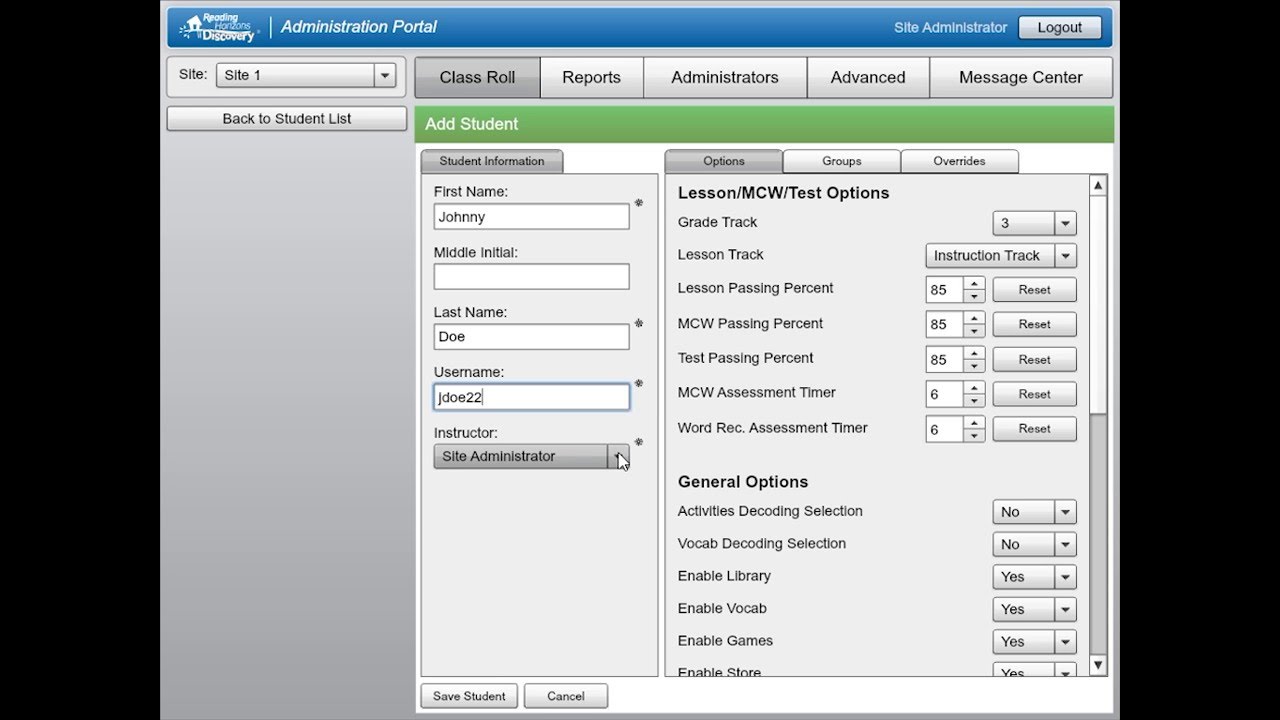Reset the Test Passing Percent

pos(1035,360)
